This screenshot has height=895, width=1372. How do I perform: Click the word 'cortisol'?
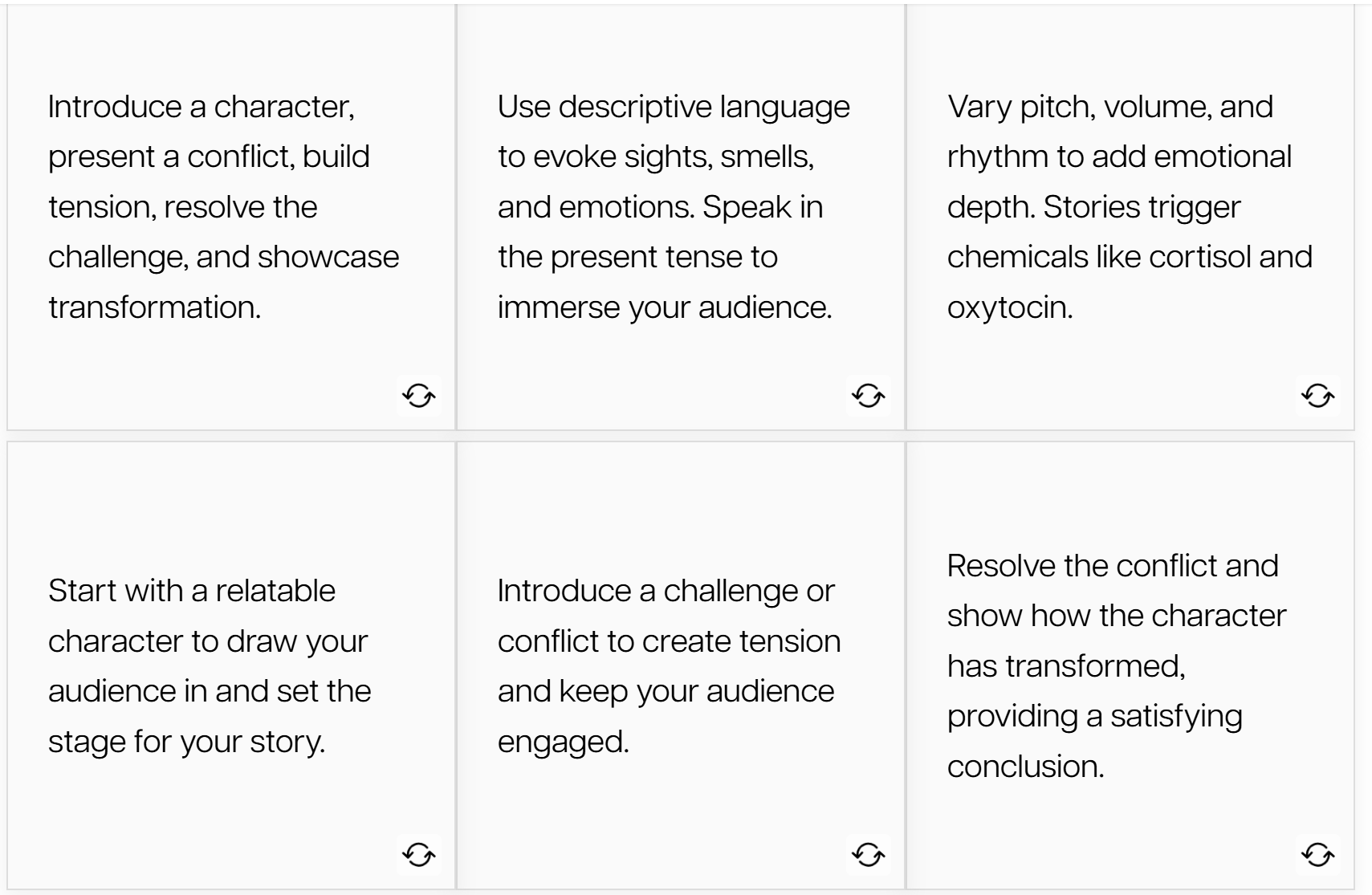(1199, 257)
